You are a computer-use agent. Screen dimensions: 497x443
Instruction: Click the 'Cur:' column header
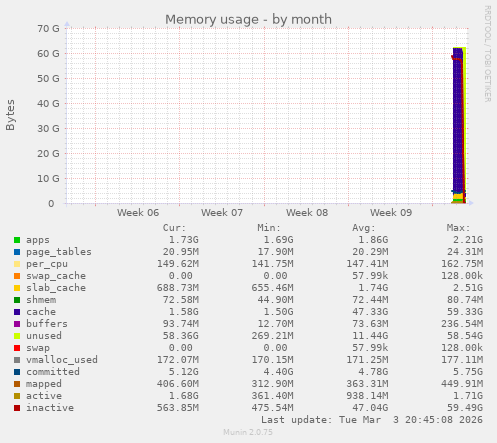pyautogui.click(x=174, y=228)
